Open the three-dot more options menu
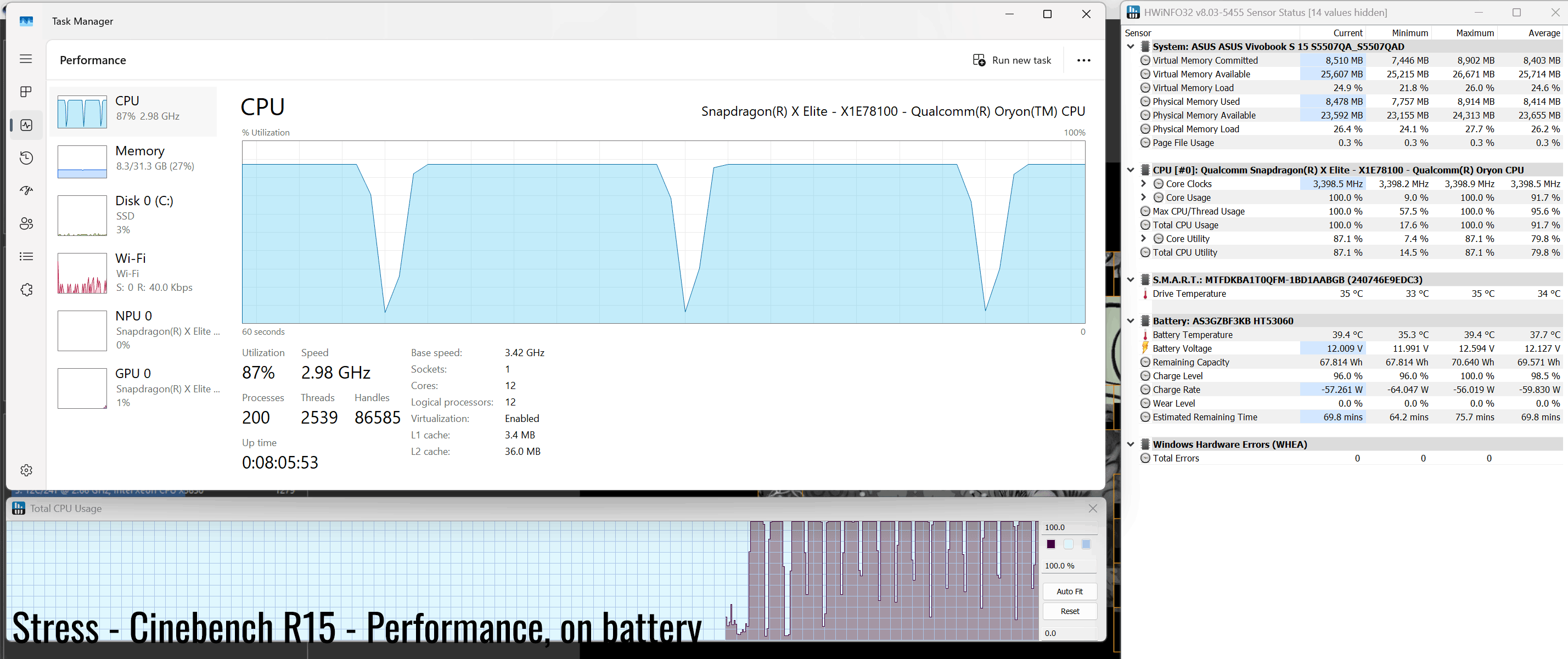The image size is (1568, 659). pyautogui.click(x=1083, y=60)
